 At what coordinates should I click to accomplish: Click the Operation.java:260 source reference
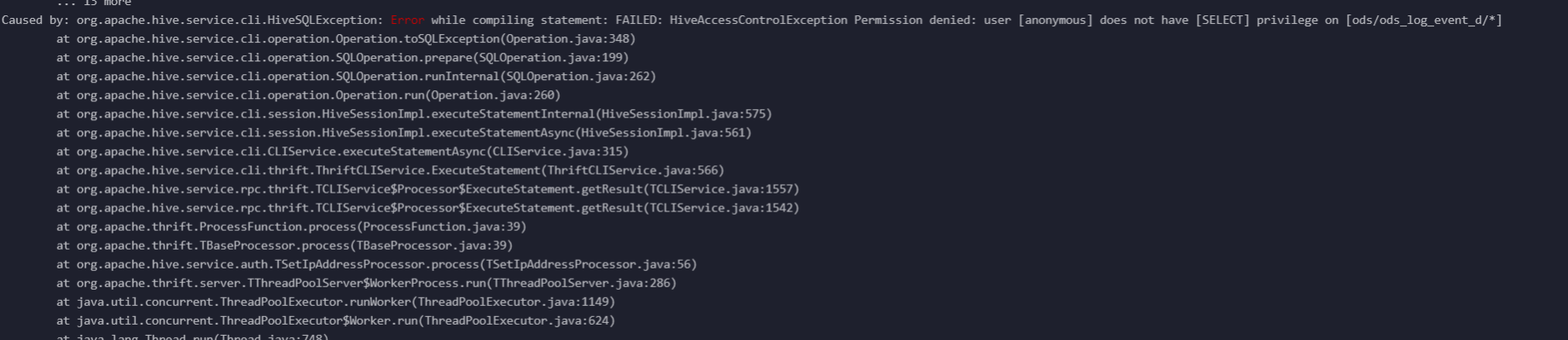[x=492, y=95]
